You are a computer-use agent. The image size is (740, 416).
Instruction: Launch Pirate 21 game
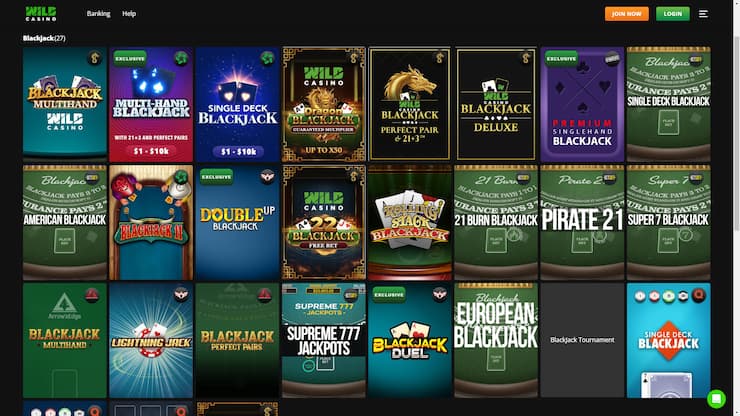pos(582,222)
